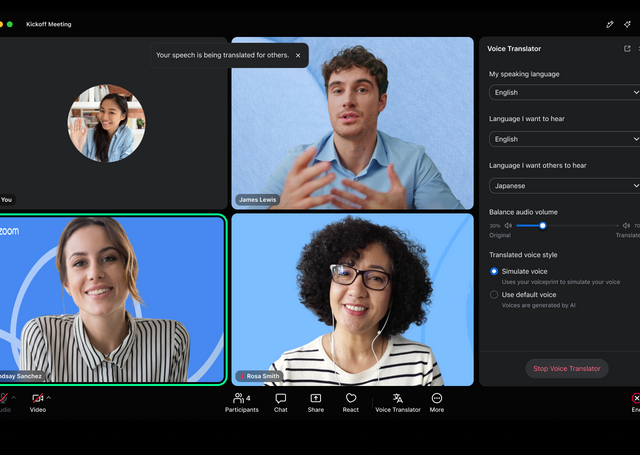Click Stop Voice Translator button

567,368
